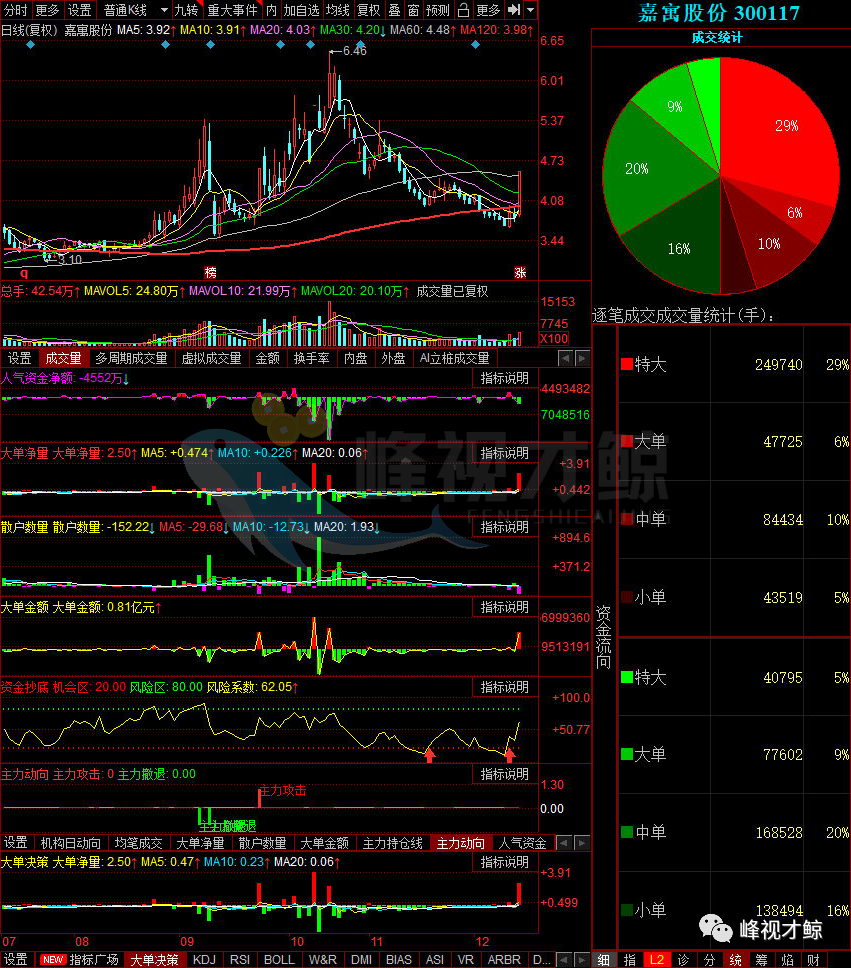The width and height of the screenshot is (851, 968).
Task: Click the lock icon in the top toolbar
Action: (x=463, y=10)
